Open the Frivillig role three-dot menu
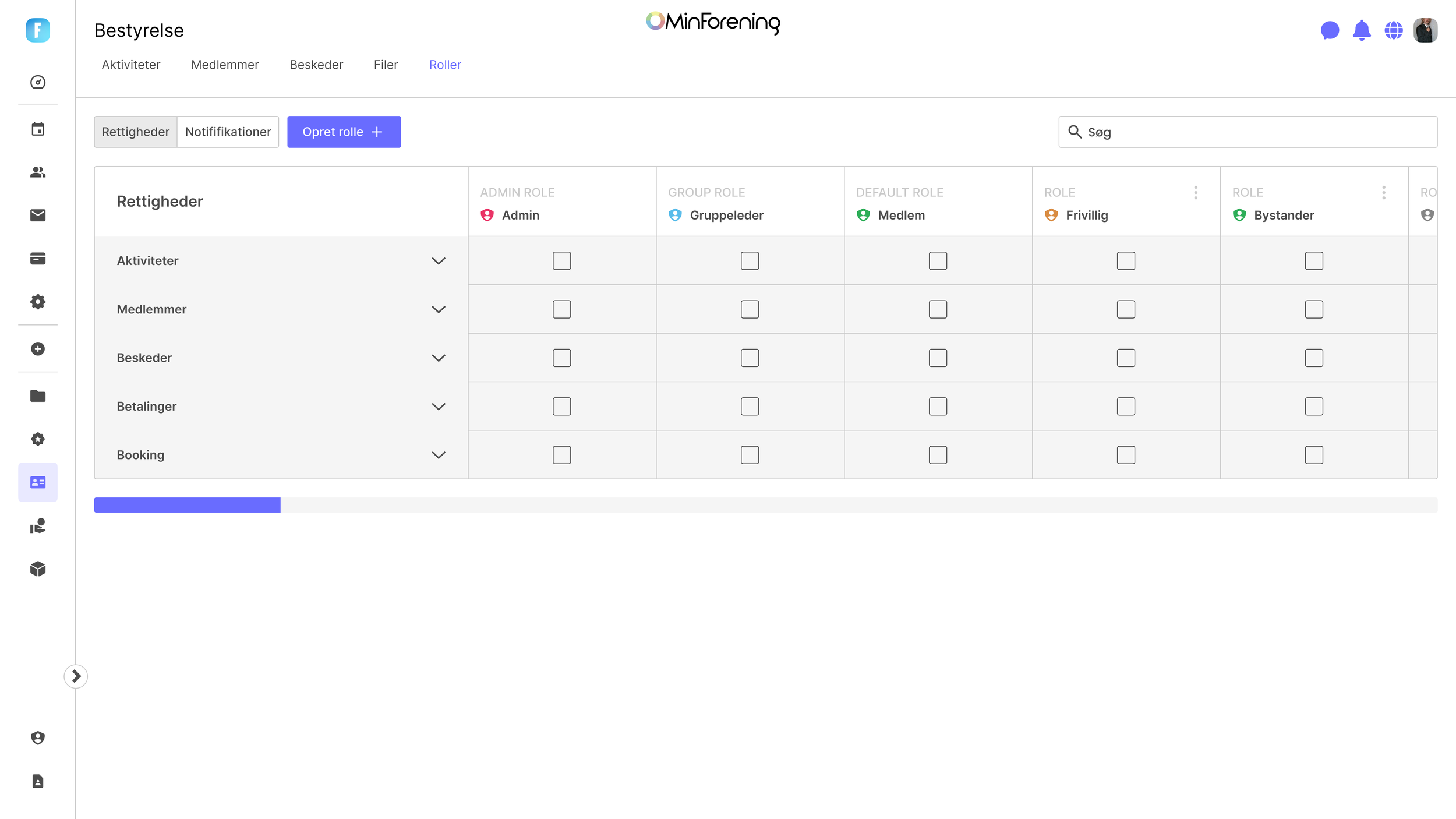 click(1196, 193)
